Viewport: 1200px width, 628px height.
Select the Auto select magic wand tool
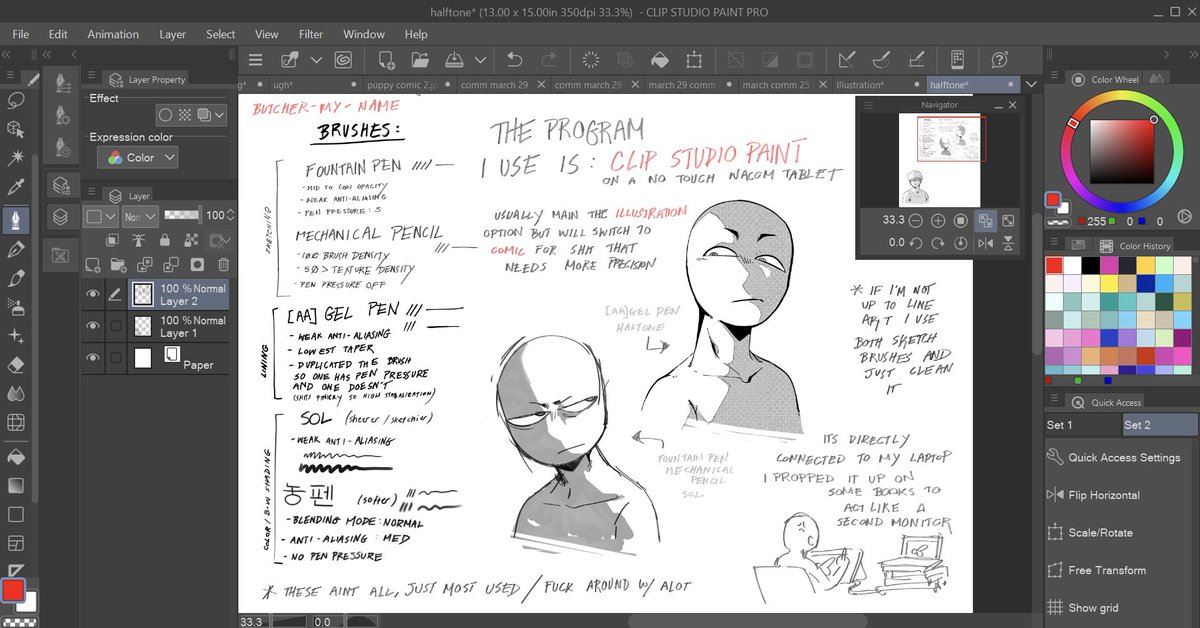pos(16,158)
